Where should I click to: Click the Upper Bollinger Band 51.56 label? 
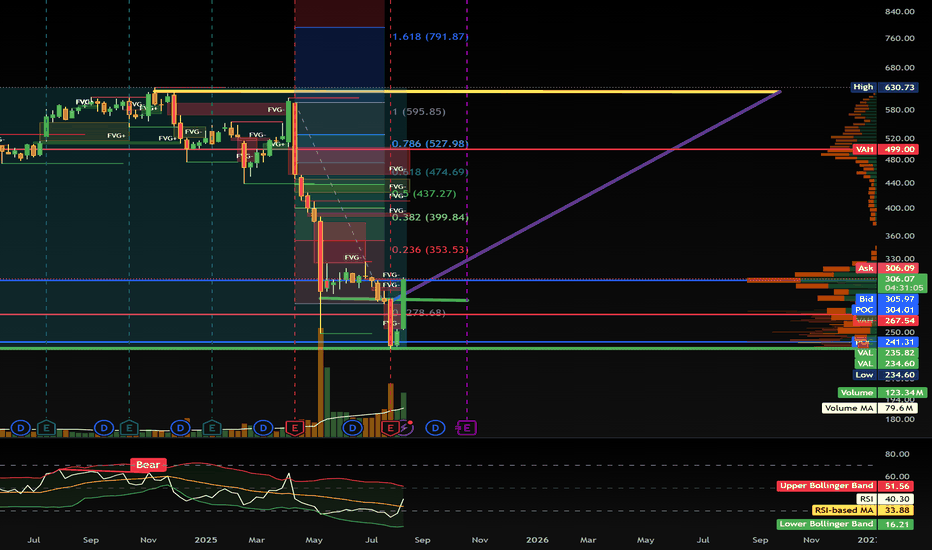pyautogui.click(x=845, y=486)
